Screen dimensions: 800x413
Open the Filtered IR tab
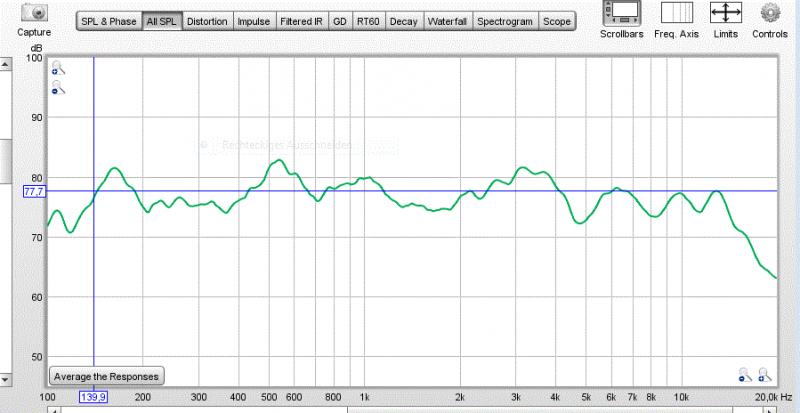pos(302,21)
